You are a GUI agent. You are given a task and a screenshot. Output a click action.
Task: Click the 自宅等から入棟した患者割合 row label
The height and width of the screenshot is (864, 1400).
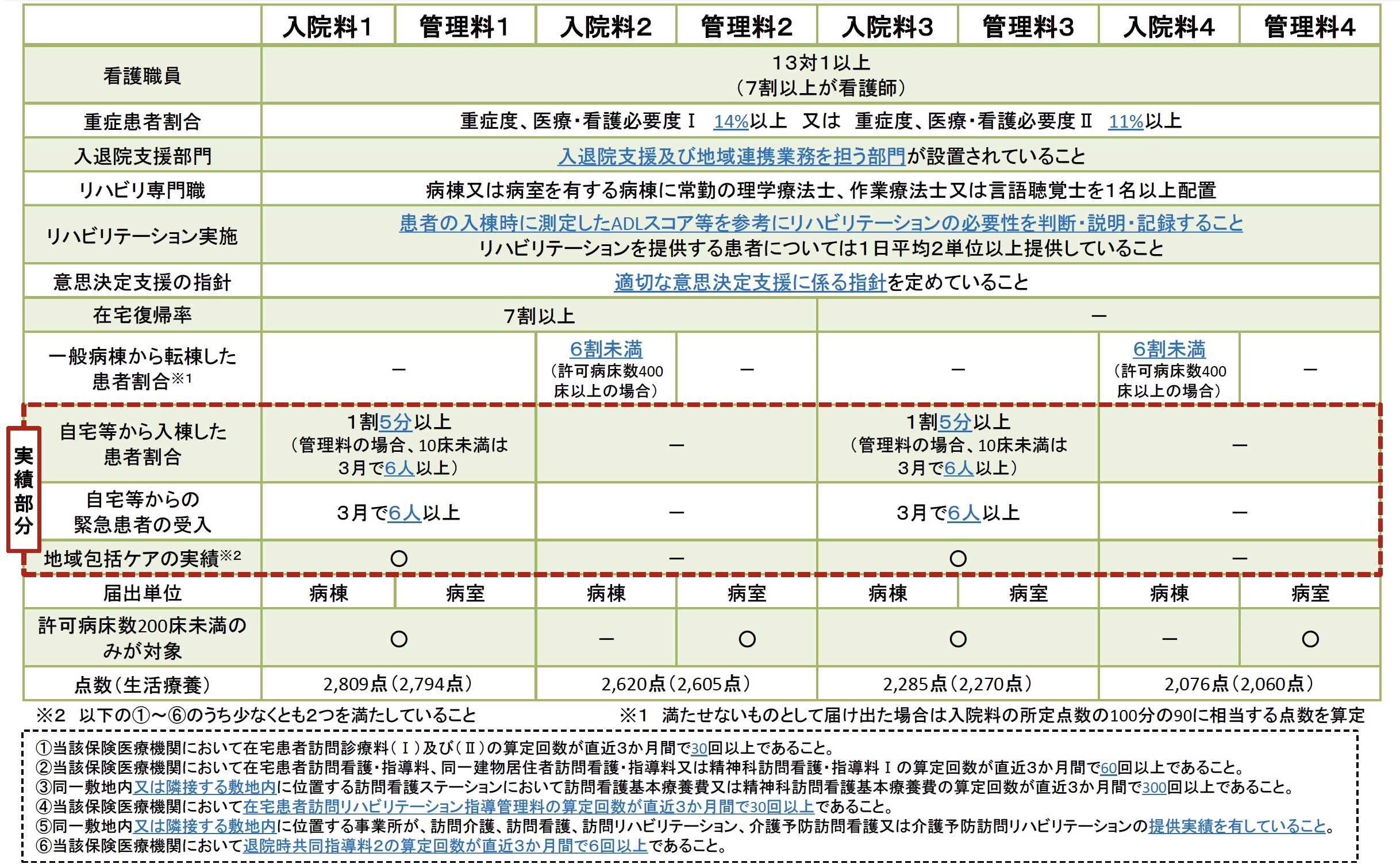click(142, 444)
